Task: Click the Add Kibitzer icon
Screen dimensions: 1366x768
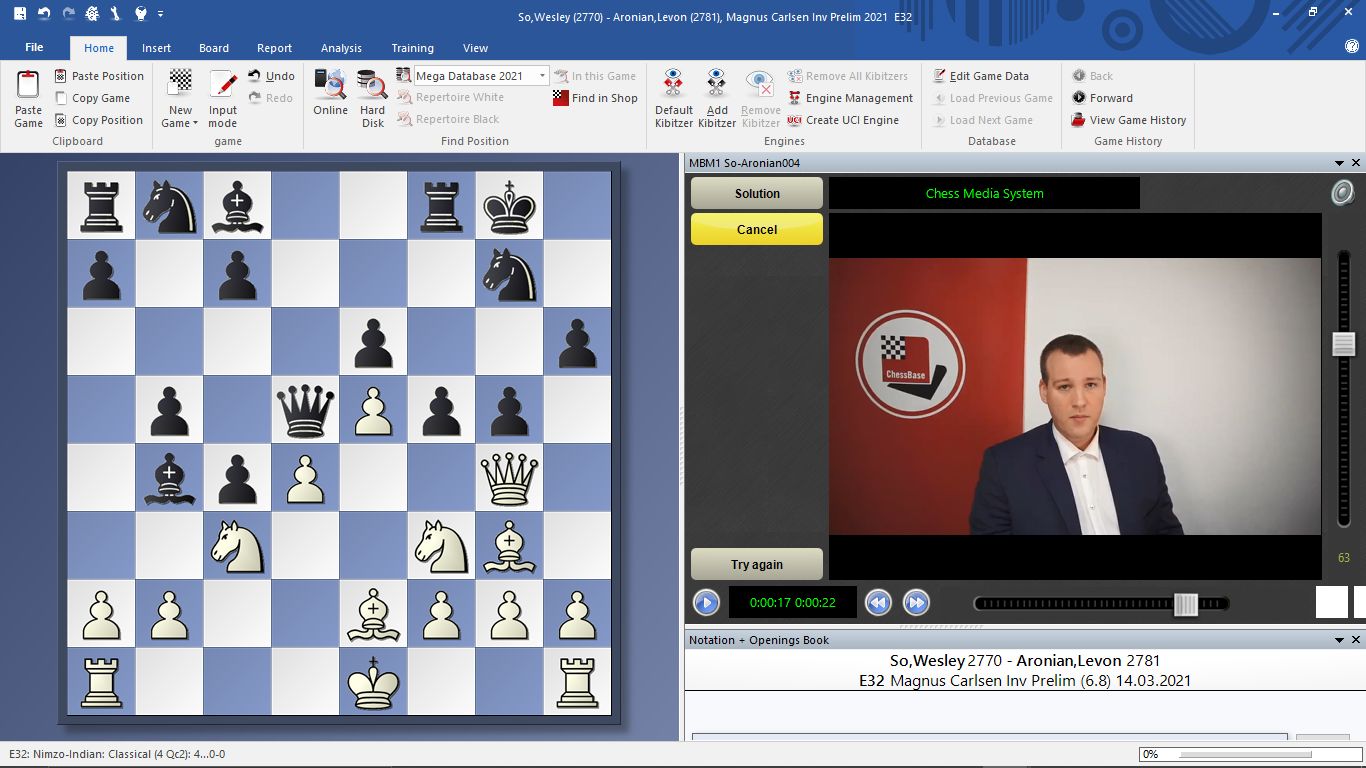Action: coord(716,85)
